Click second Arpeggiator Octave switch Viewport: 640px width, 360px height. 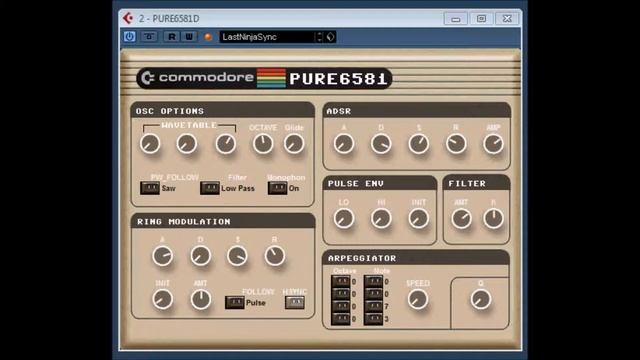coord(341,294)
